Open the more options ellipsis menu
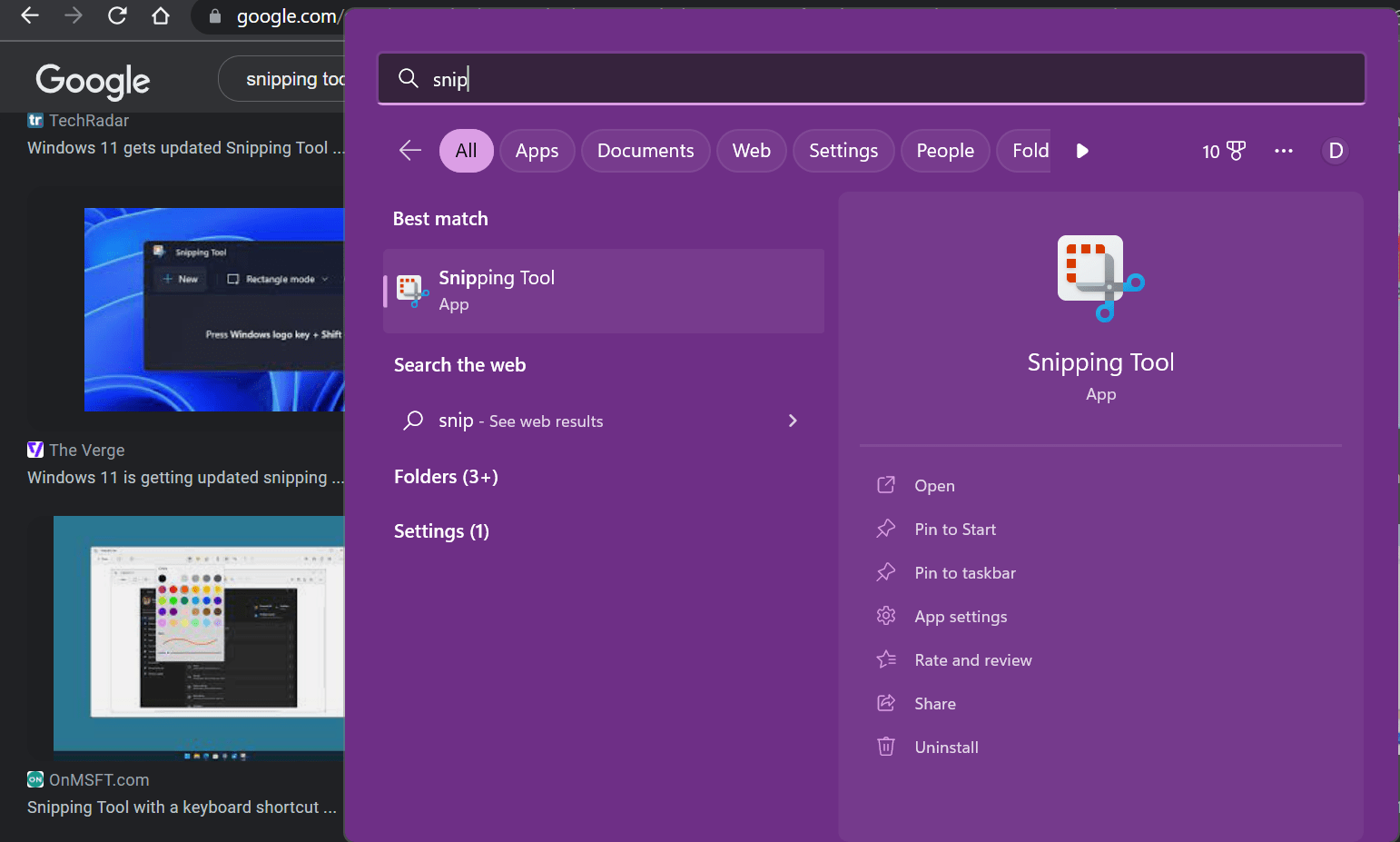1400x842 pixels. 1283,151
